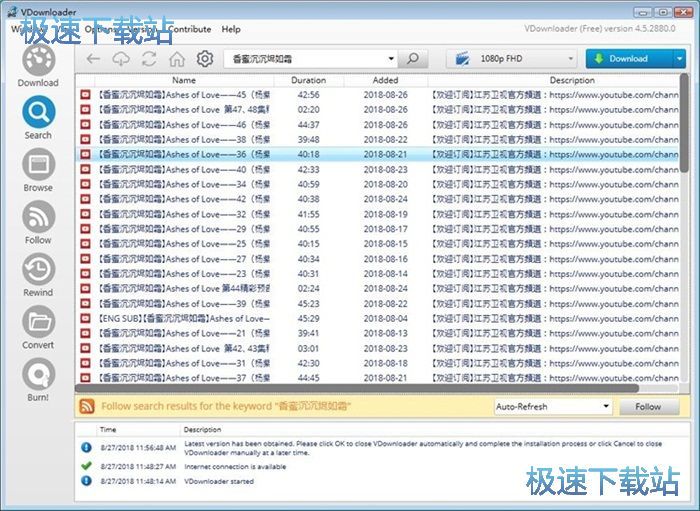Viewport: 700px width, 511px height.
Task: Click the search keyword input field
Action: coord(306,58)
